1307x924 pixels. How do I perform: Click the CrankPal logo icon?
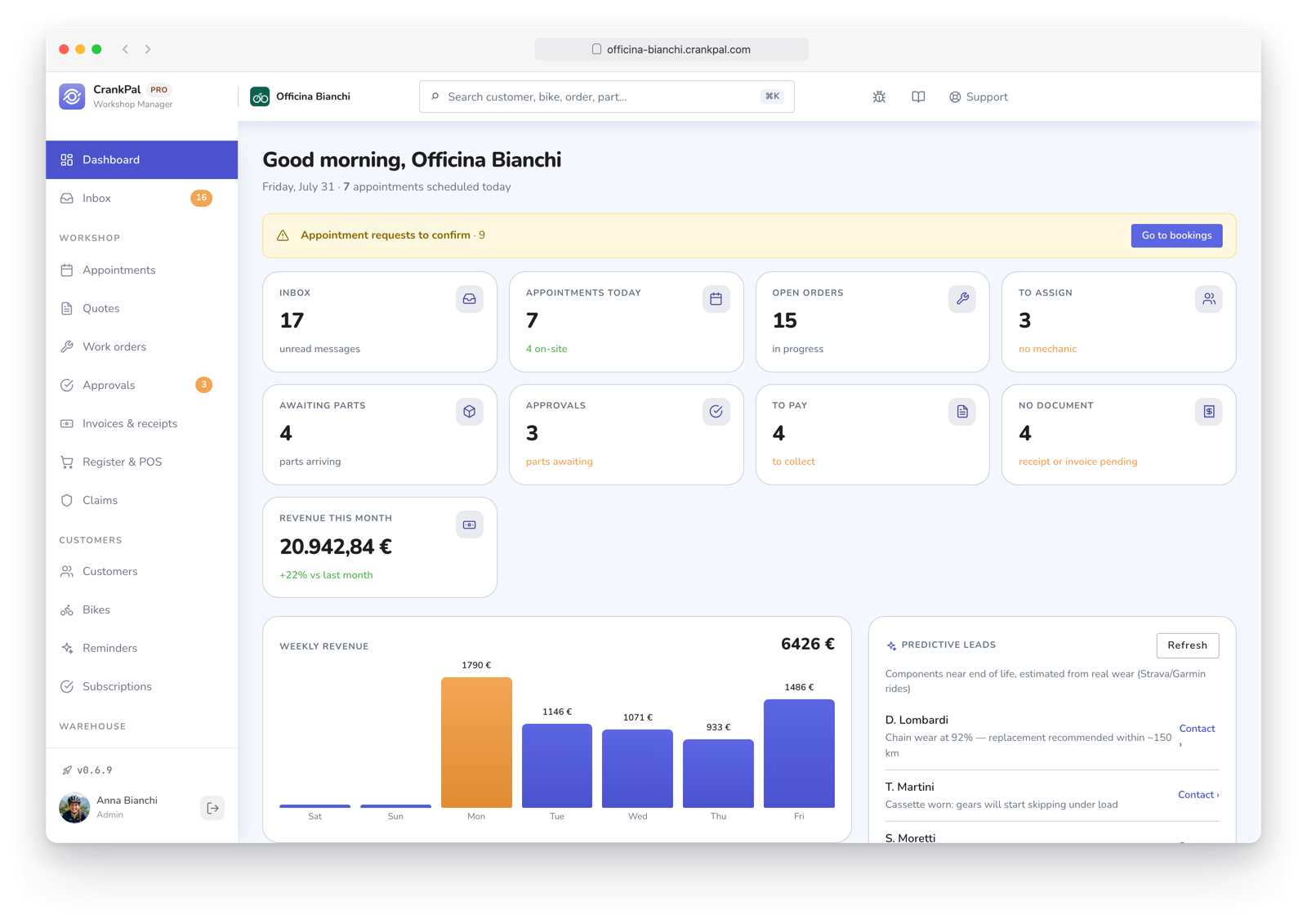tap(72, 96)
